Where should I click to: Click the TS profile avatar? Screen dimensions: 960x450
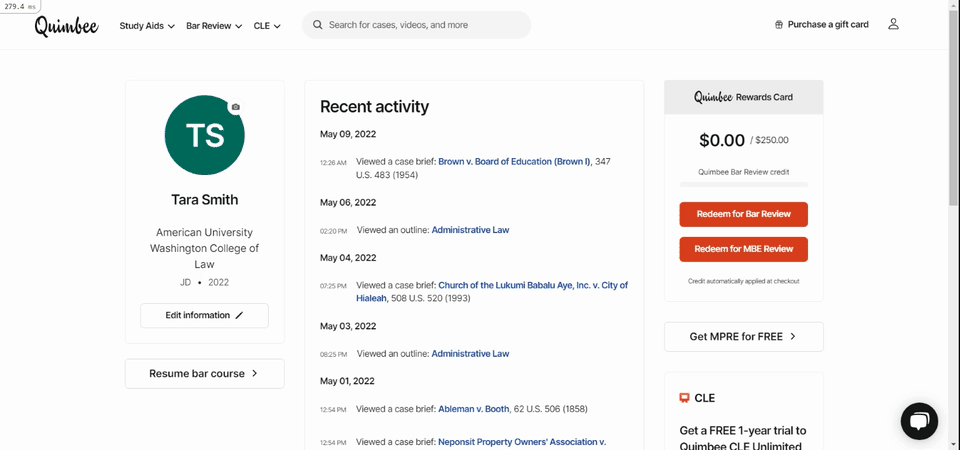point(204,135)
